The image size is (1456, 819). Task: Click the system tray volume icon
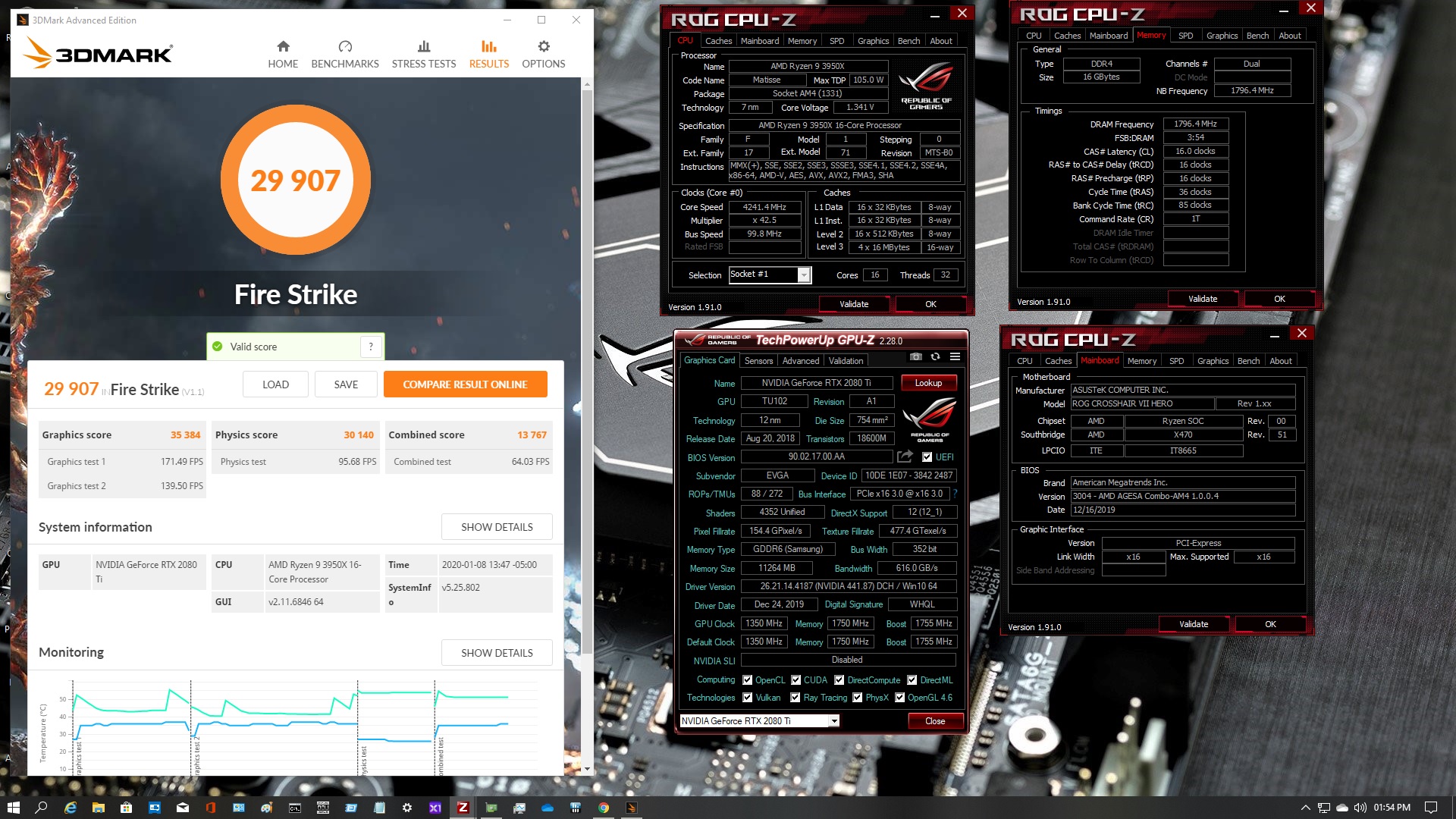click(1360, 808)
